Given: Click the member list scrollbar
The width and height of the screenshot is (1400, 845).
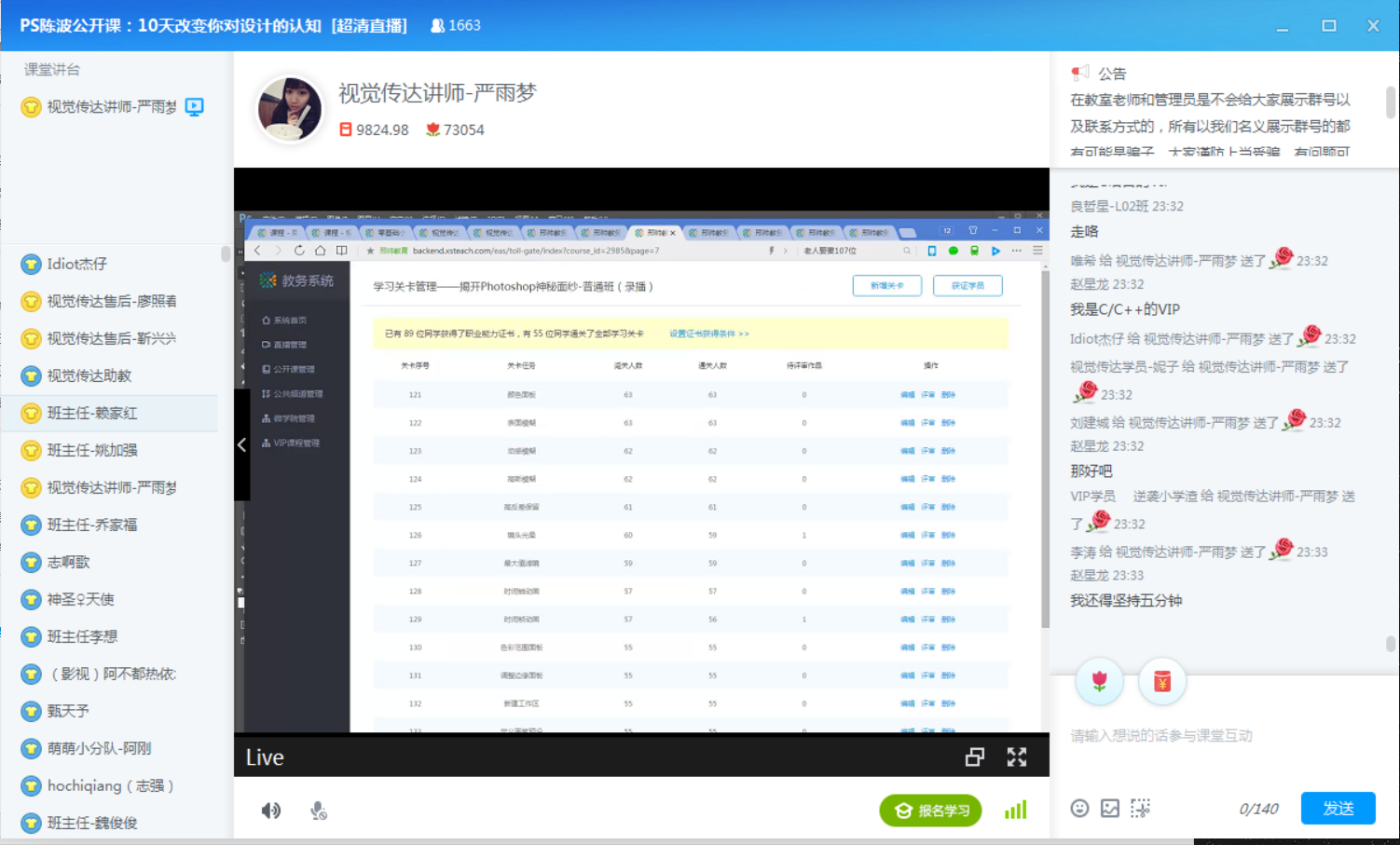Looking at the screenshot, I should (x=225, y=254).
